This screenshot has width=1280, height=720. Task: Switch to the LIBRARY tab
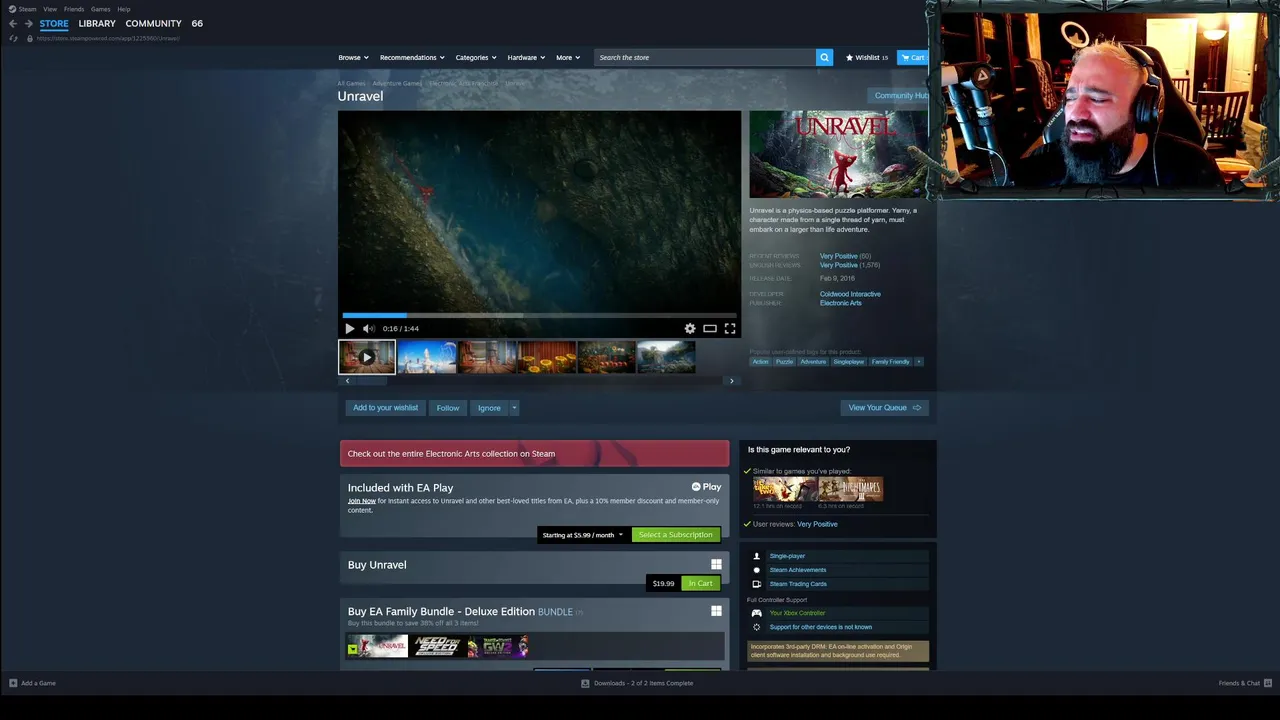[97, 23]
